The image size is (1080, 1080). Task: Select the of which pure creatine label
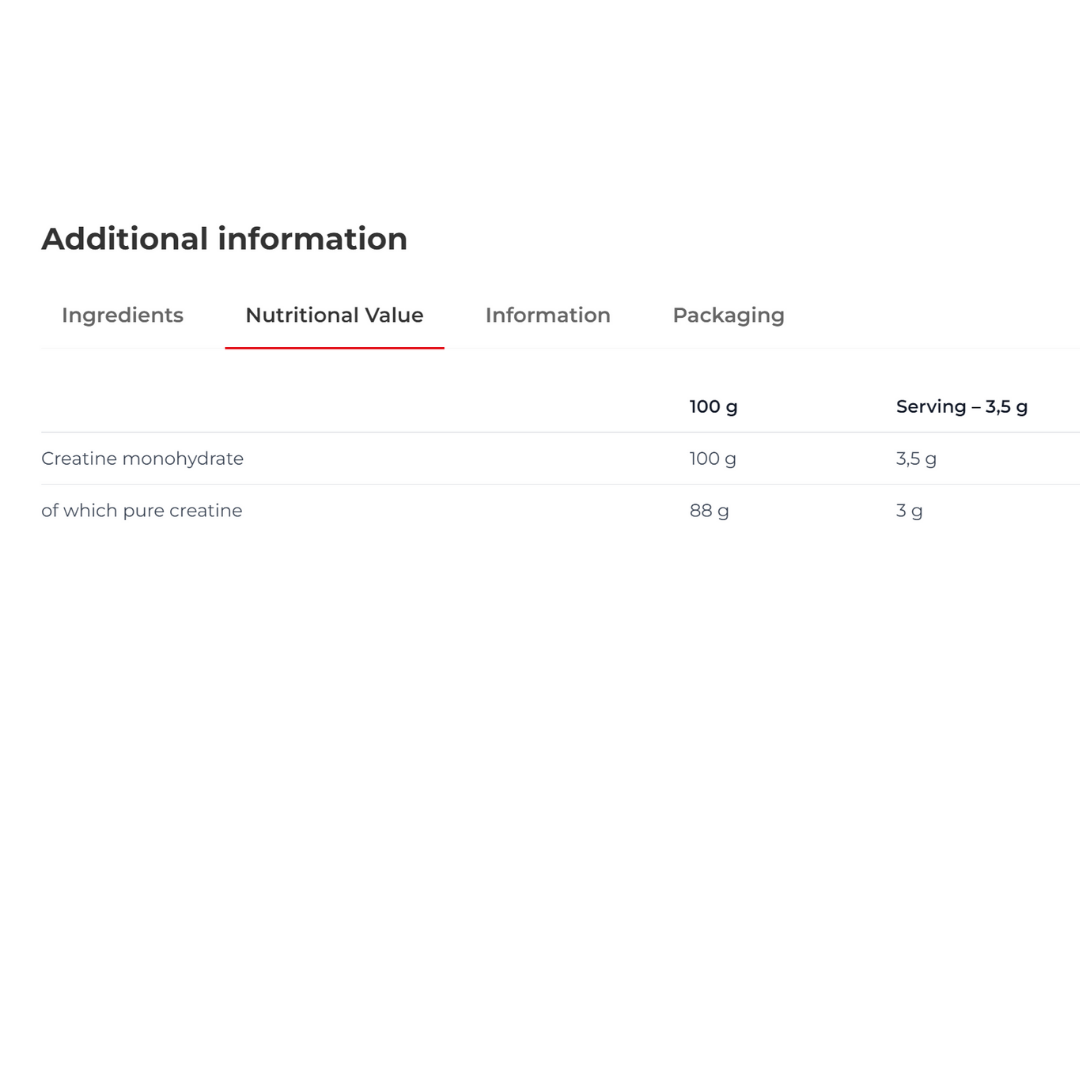[142, 510]
